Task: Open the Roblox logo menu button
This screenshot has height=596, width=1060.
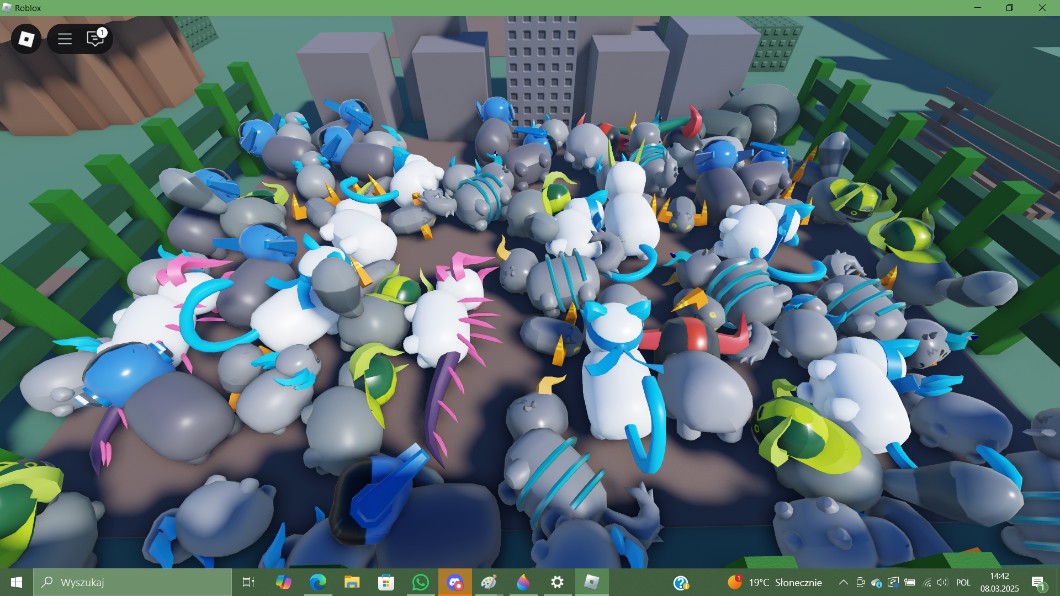Action: 26,39
